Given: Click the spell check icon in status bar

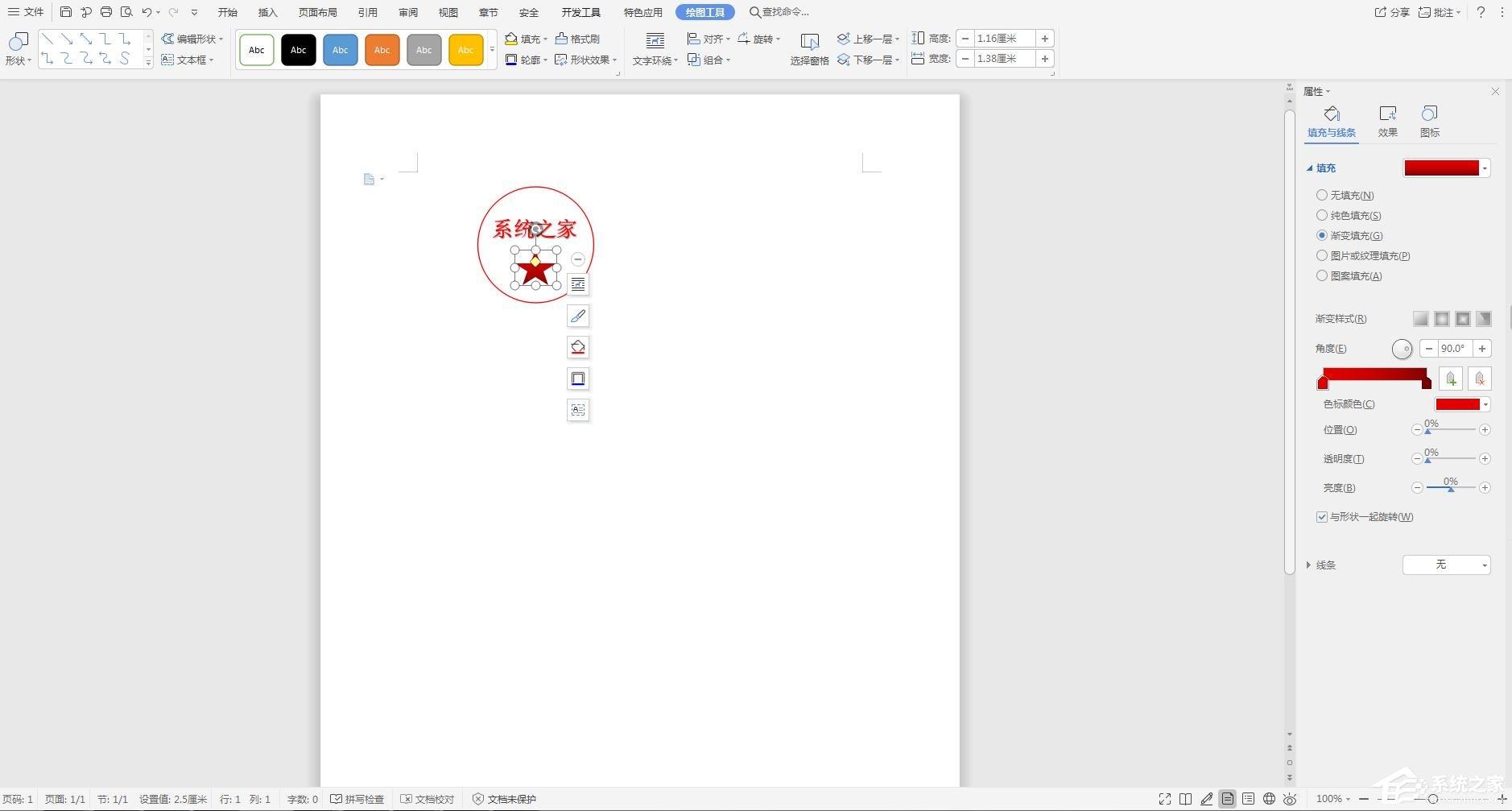Looking at the screenshot, I should point(337,798).
